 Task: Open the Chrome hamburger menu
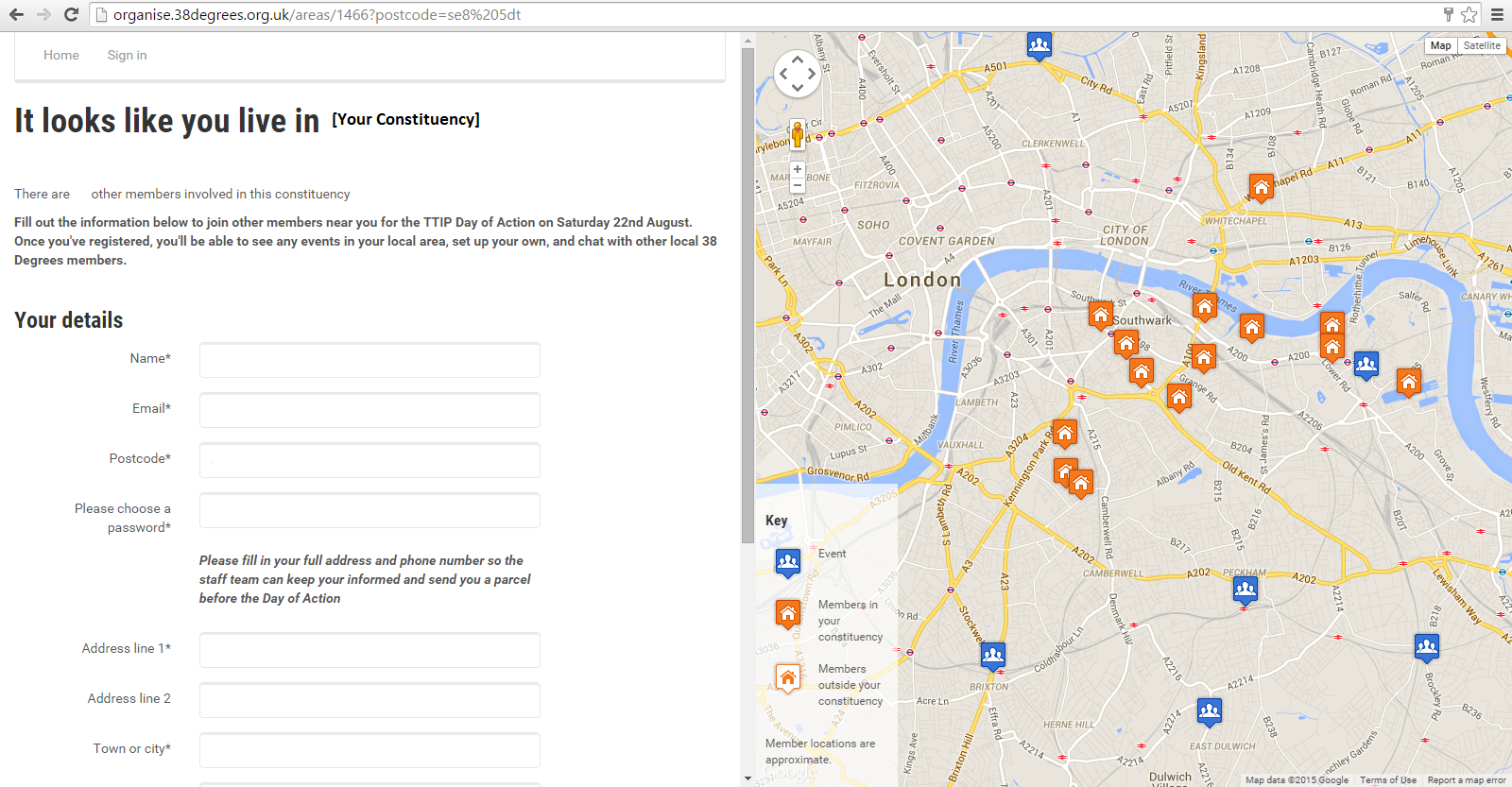pyautogui.click(x=1497, y=14)
